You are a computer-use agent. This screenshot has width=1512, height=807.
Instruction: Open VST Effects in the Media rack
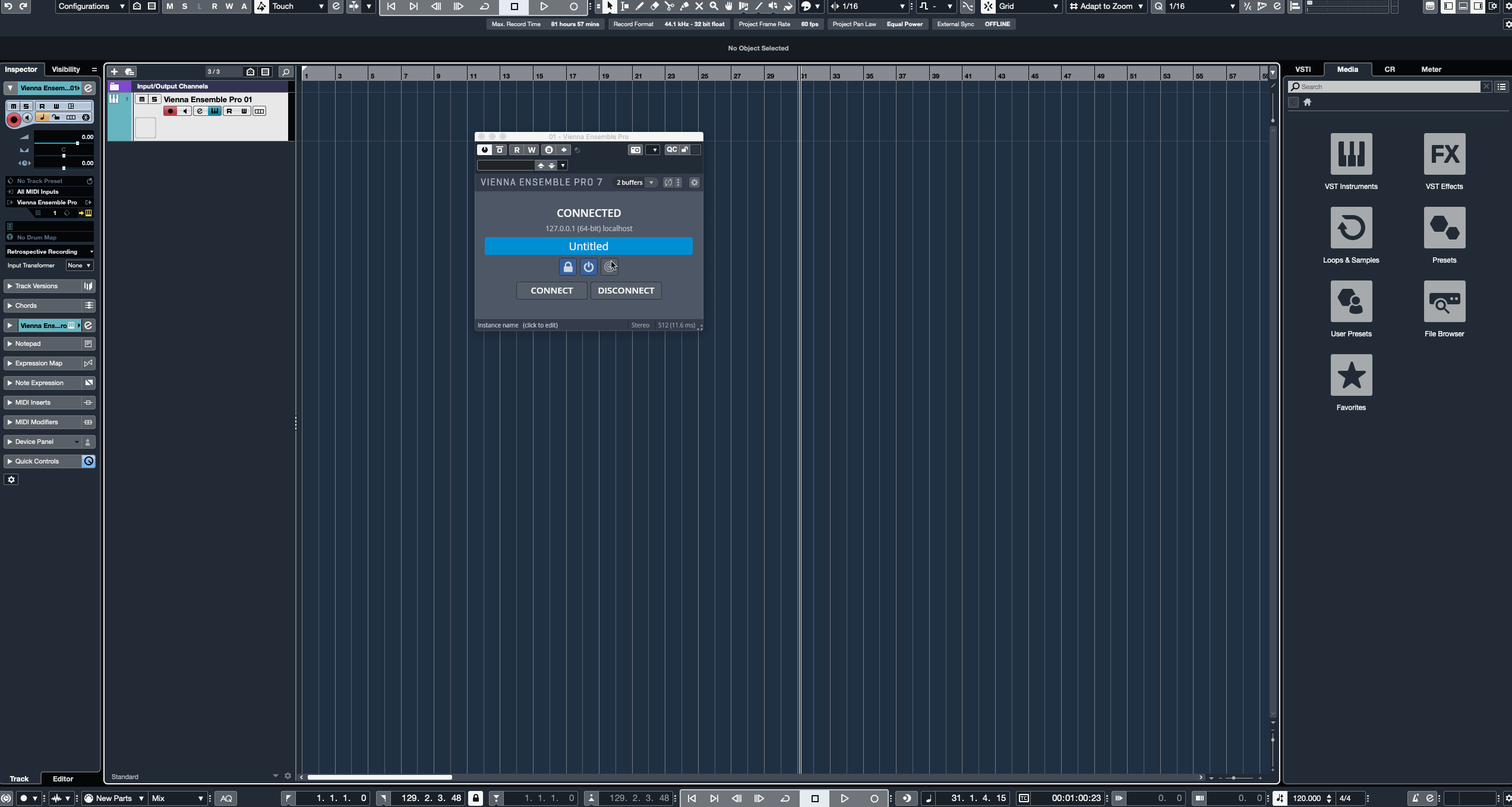1444,154
